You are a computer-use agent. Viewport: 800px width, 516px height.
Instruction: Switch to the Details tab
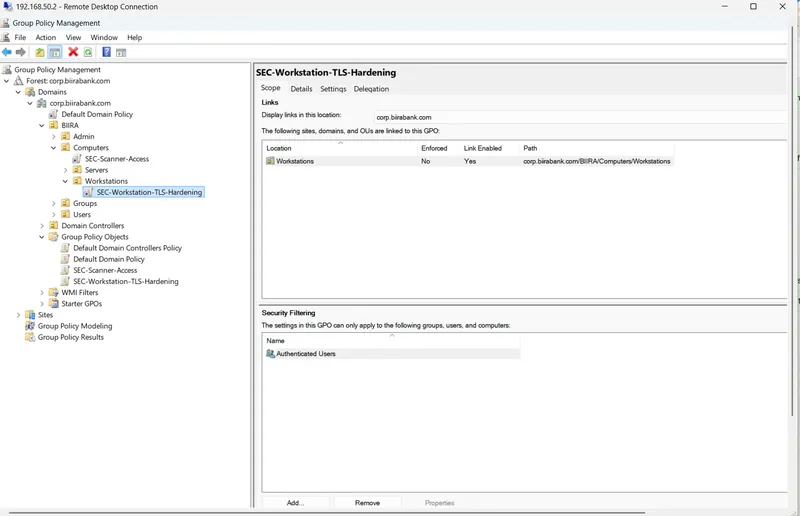[x=301, y=89]
